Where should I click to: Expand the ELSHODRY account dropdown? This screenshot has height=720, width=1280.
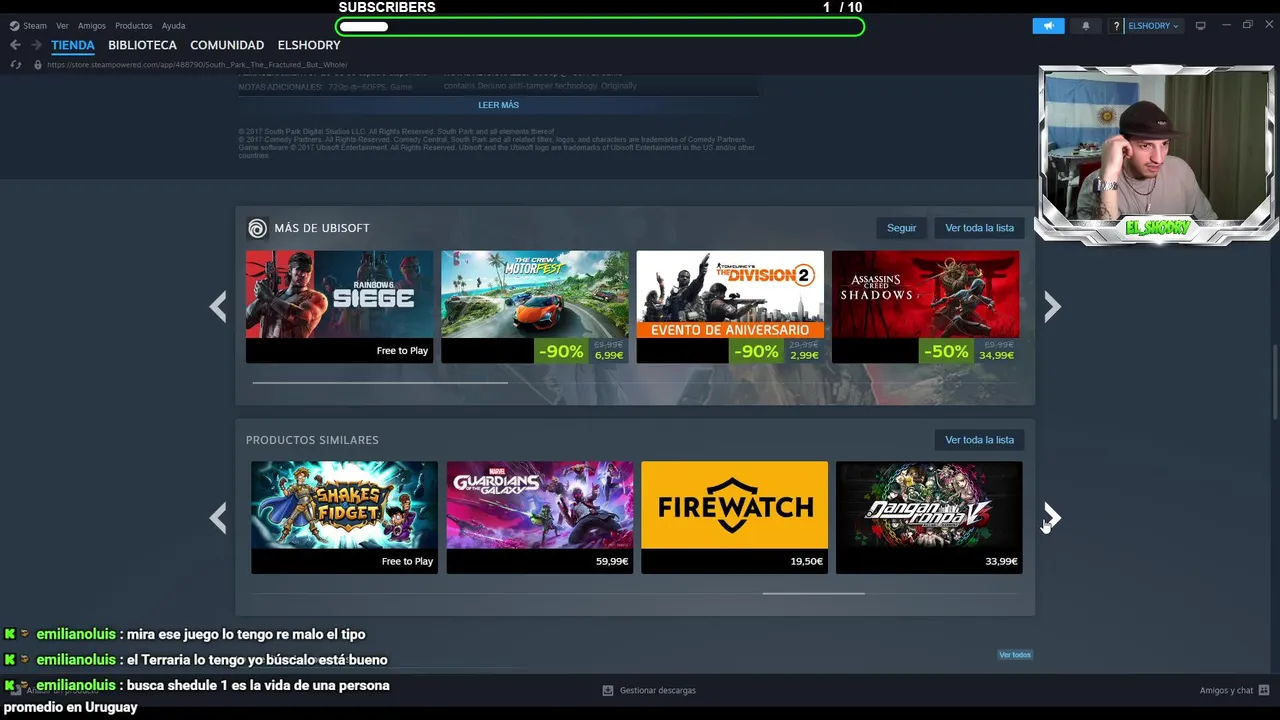(x=1154, y=26)
